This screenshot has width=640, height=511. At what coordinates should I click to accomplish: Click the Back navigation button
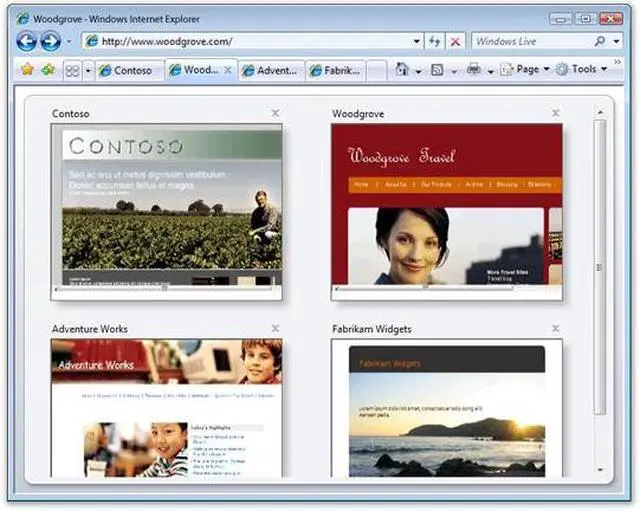(26, 42)
